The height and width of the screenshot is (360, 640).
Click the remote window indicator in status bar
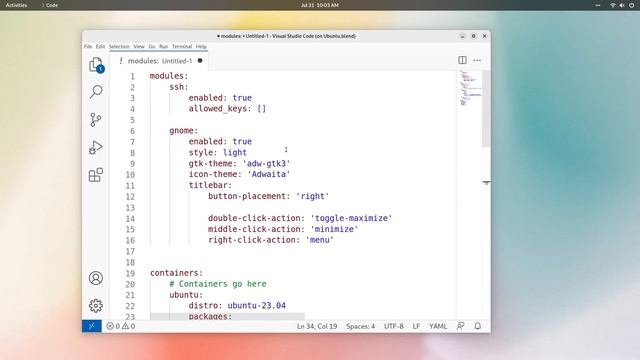pos(91,326)
